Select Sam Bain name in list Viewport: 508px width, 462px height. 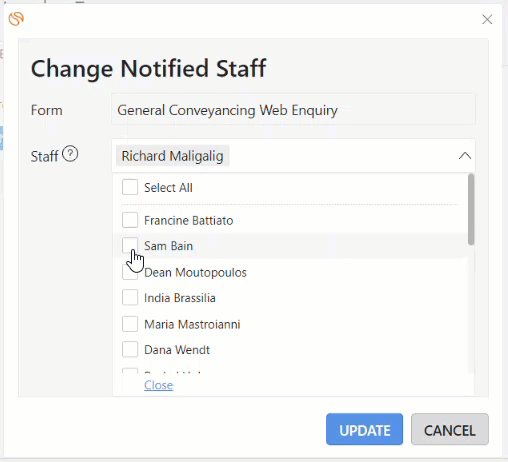pos(168,246)
